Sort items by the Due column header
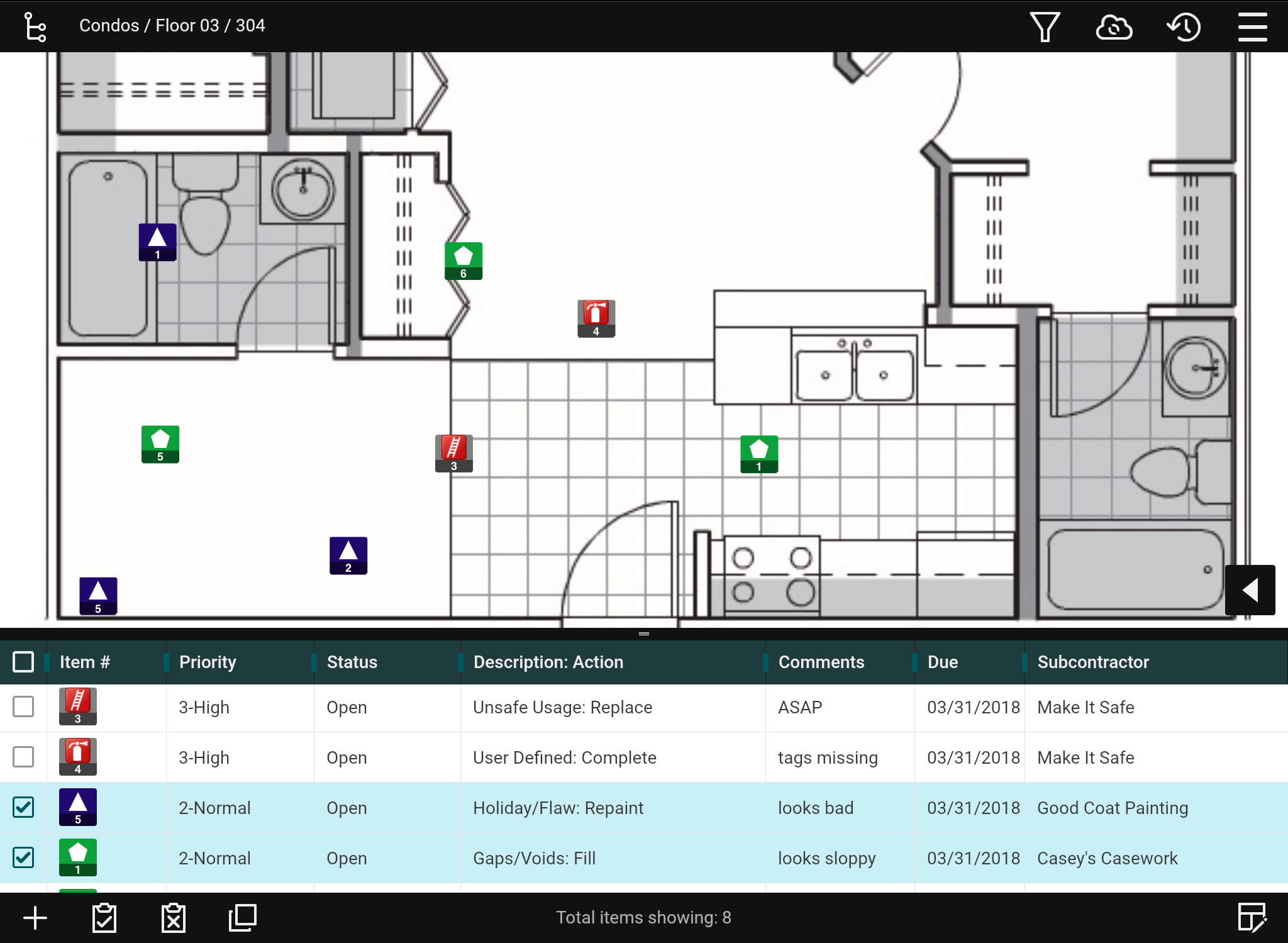The height and width of the screenshot is (943, 1288). [943, 662]
